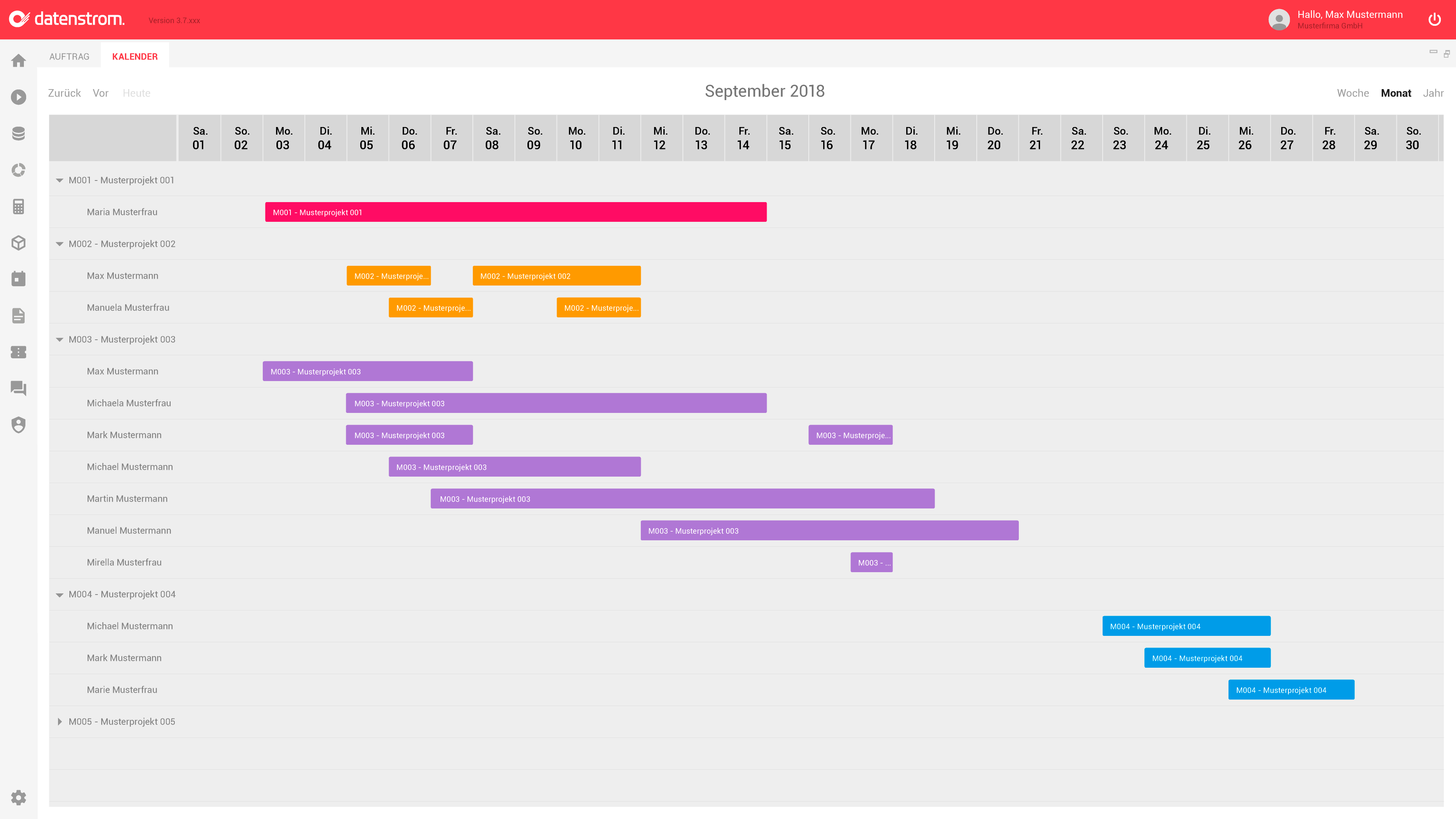Select Manuela Musterfrau's second M002 bar
1456x819 pixels.
[599, 308]
